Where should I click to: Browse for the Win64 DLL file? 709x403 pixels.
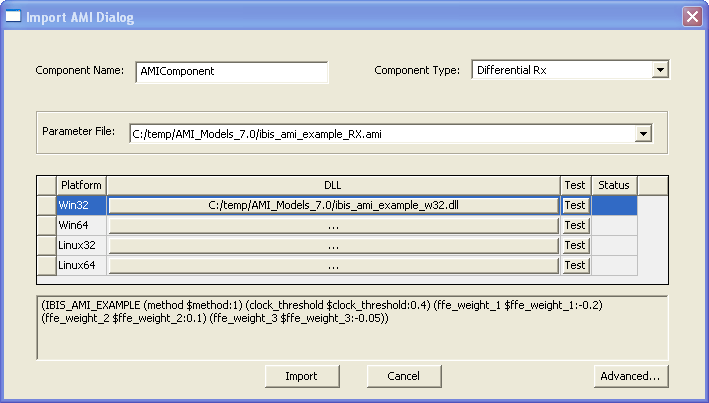pyautogui.click(x=333, y=225)
